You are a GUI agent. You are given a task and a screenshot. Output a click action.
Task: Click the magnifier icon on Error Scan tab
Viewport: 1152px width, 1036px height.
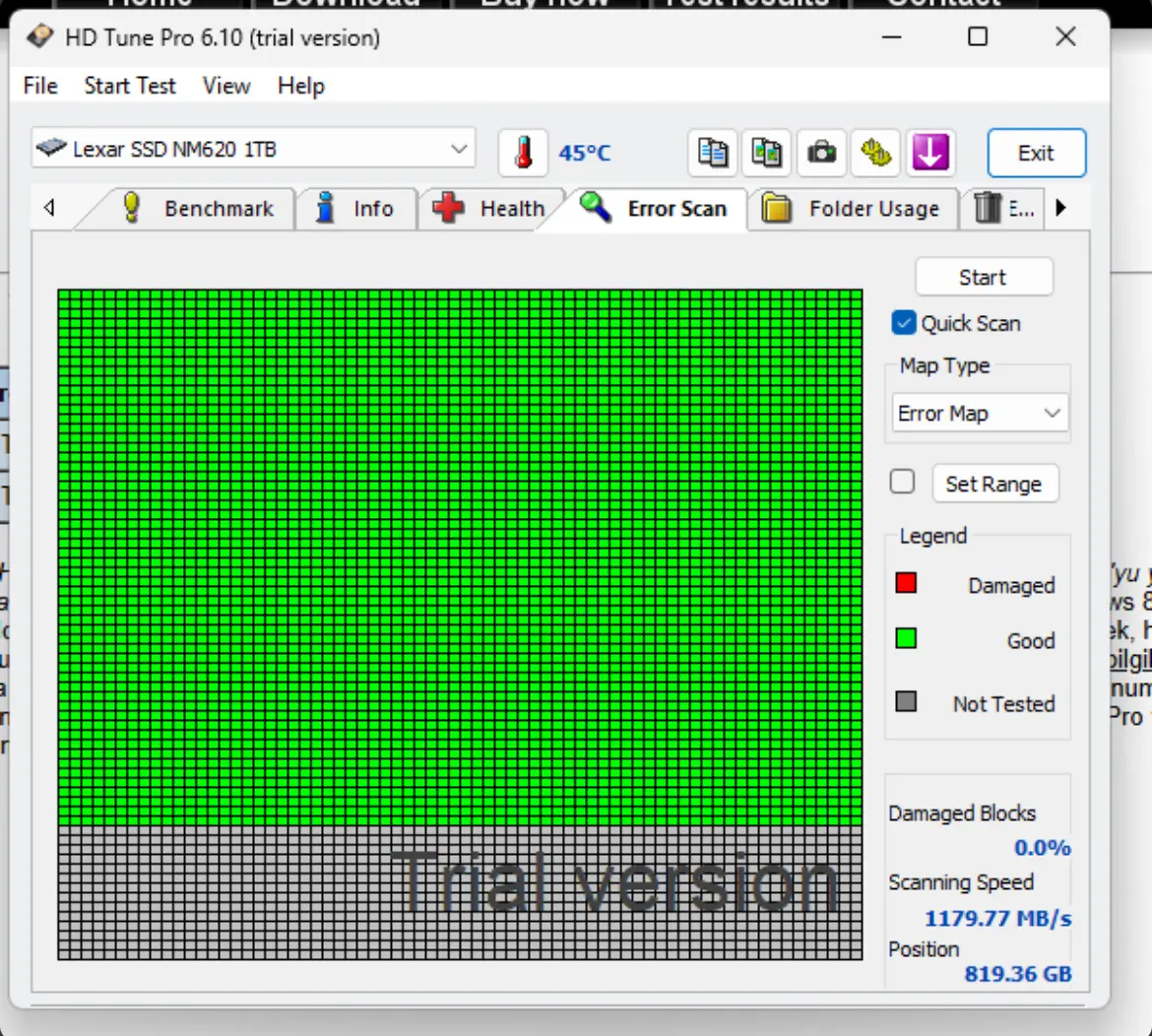[595, 207]
